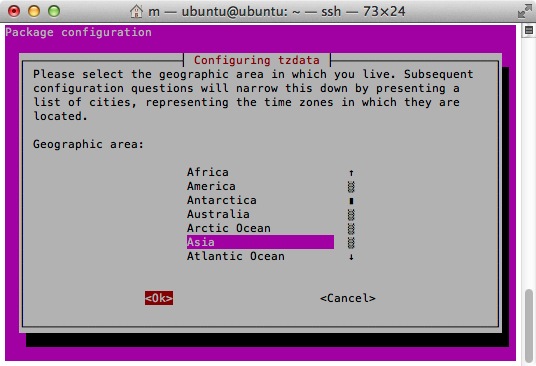This screenshot has height=366, width=536.
Task: Choose Australia from the region list
Action: coord(218,214)
